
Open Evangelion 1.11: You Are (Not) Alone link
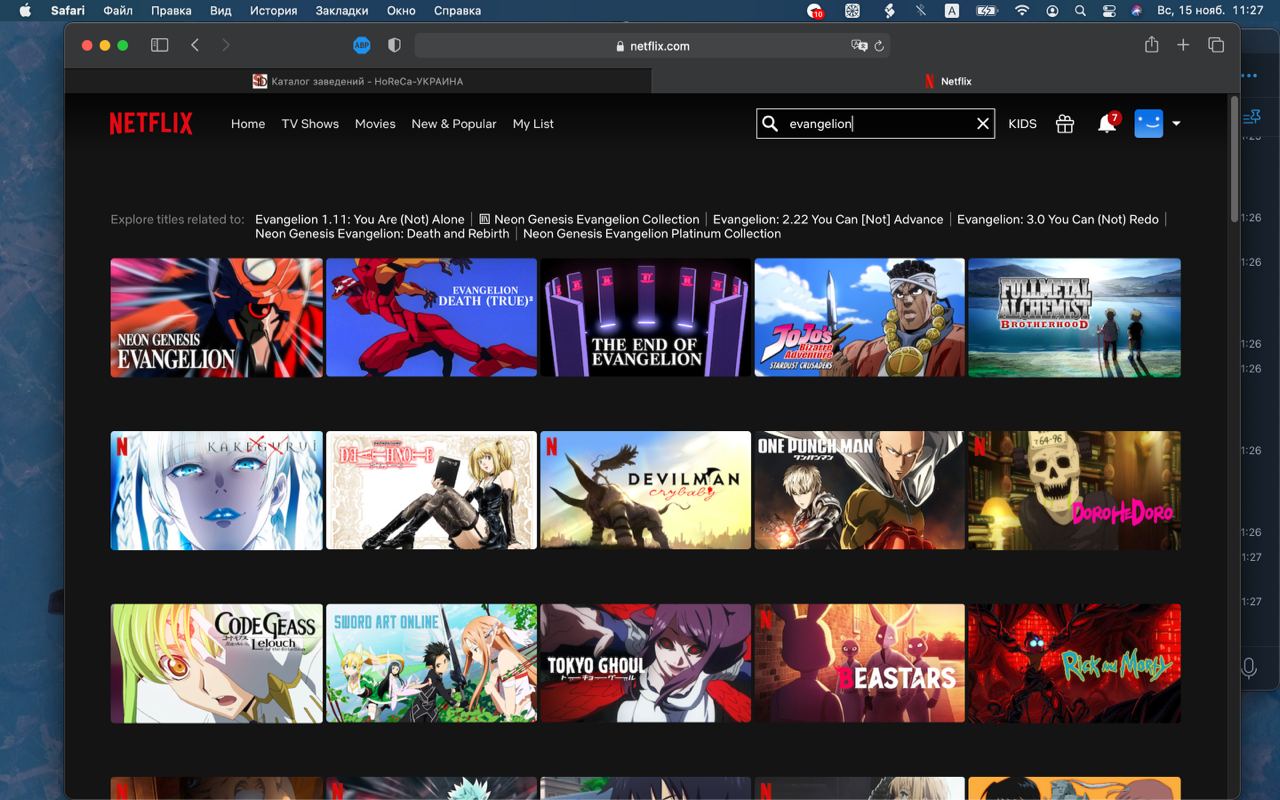360,219
